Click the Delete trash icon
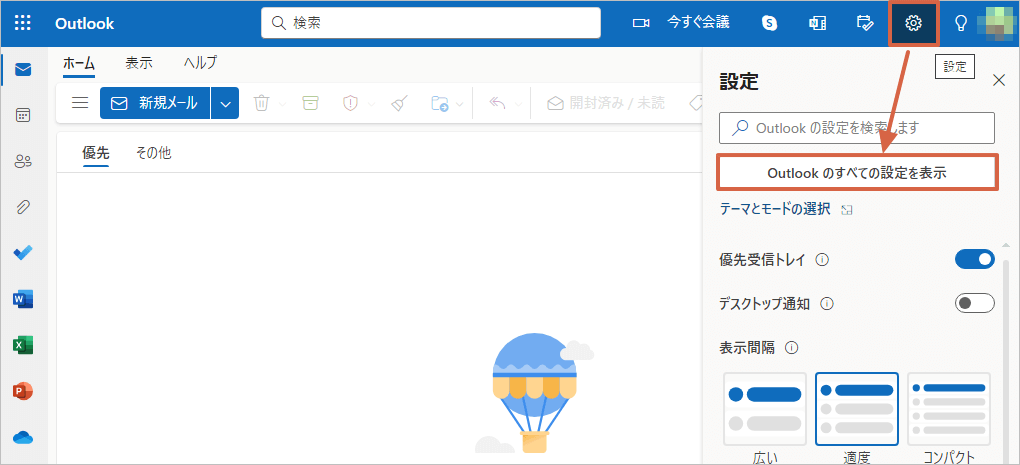The width and height of the screenshot is (1020, 465). click(x=262, y=103)
